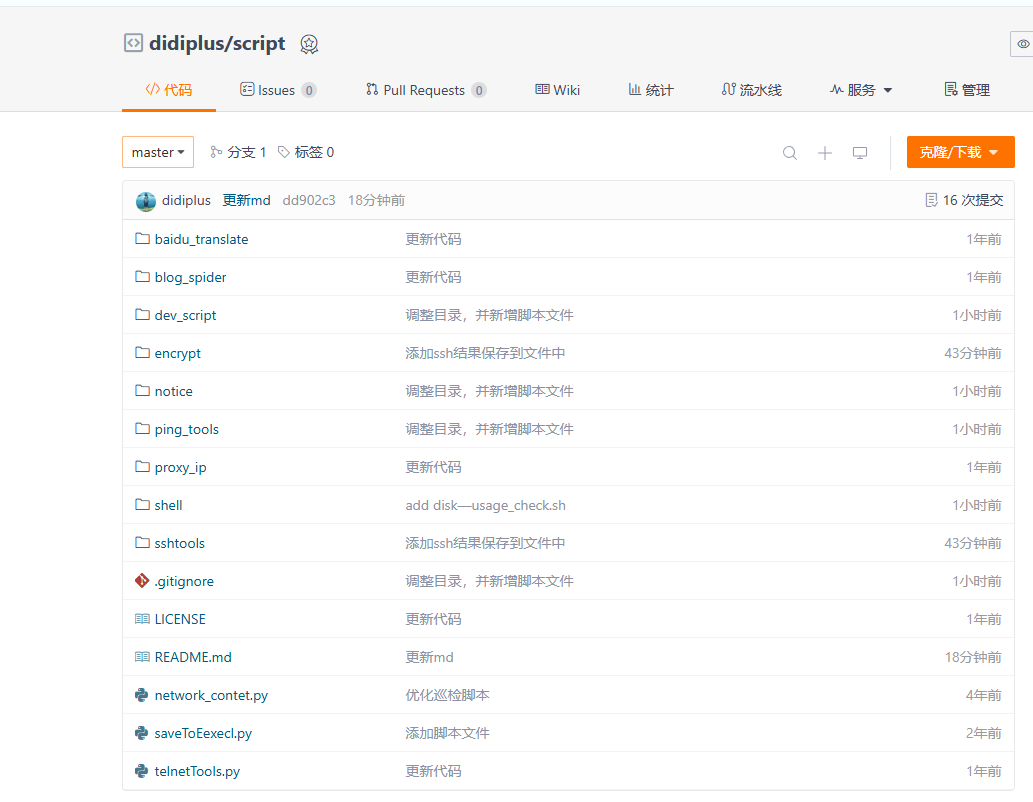
Task: Open the 代码 tab
Action: 169,90
